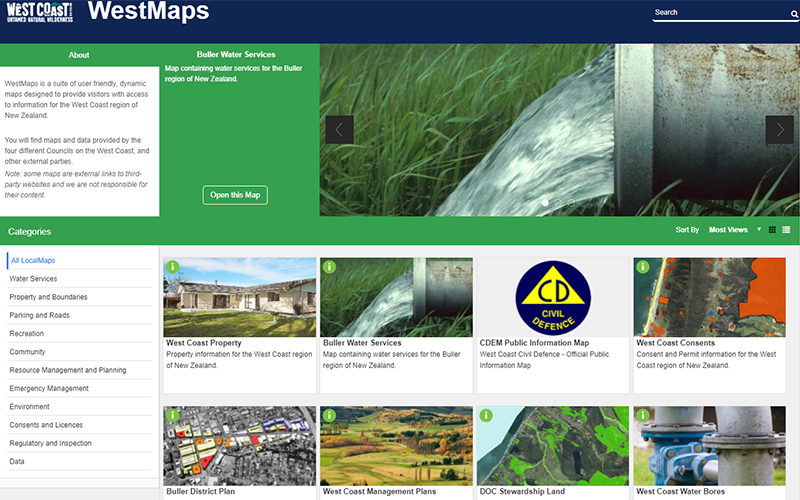800x500 pixels.
Task: Select Recreation category
Action: [79, 334]
